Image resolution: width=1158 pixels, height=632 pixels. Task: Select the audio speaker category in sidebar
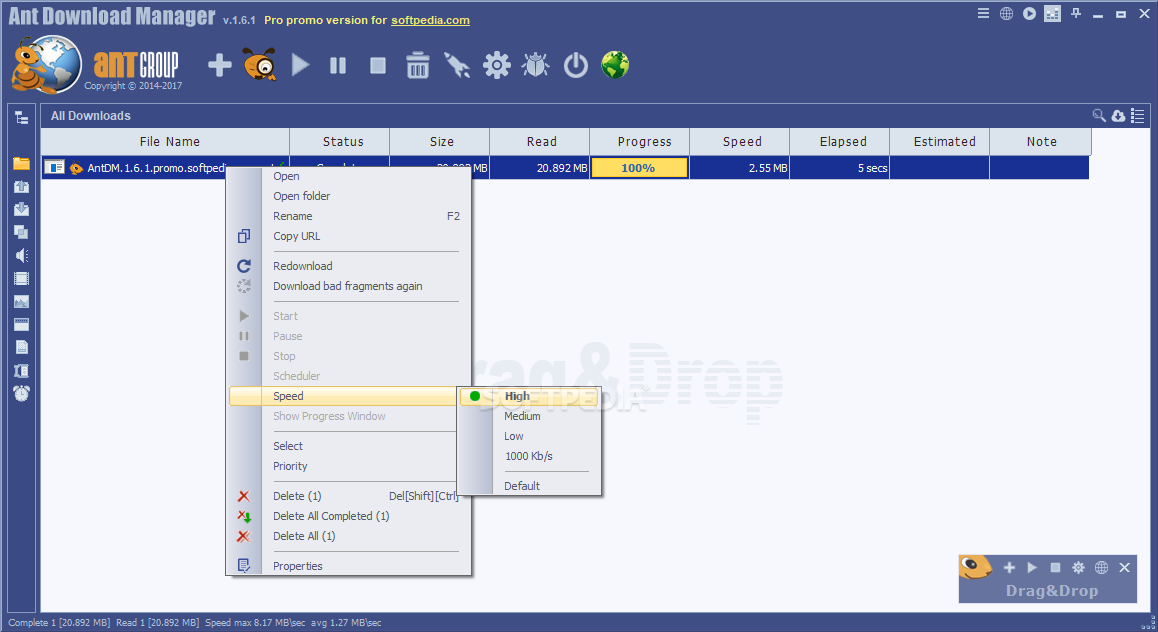tap(21, 255)
